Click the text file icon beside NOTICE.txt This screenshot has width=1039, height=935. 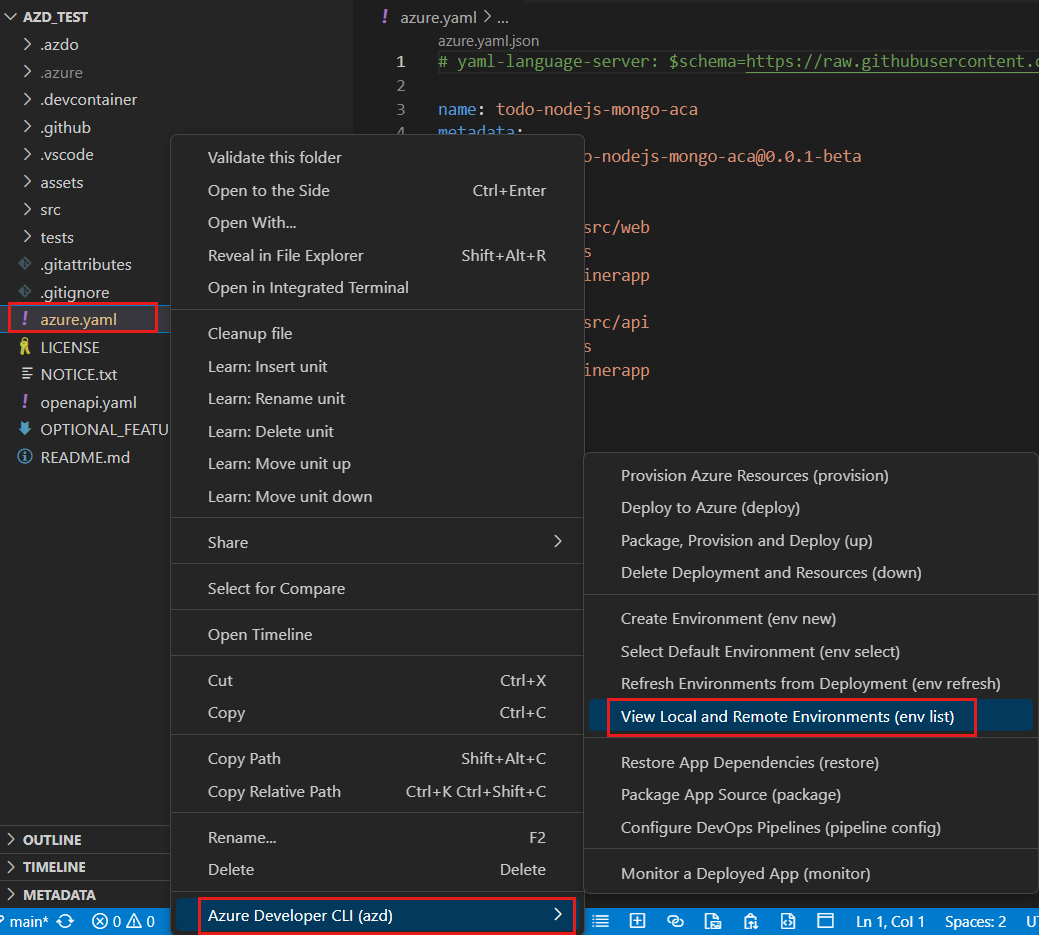point(27,374)
